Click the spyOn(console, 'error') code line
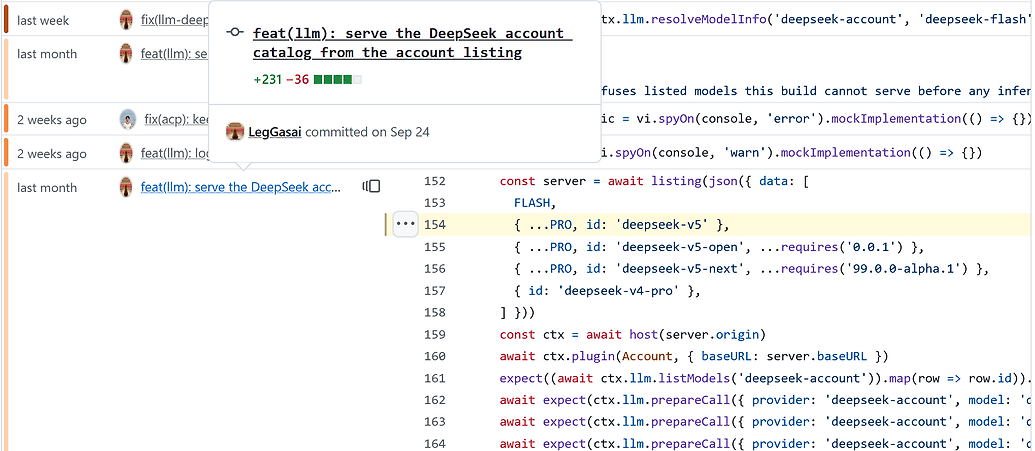The width and height of the screenshot is (1035, 451). (x=817, y=119)
